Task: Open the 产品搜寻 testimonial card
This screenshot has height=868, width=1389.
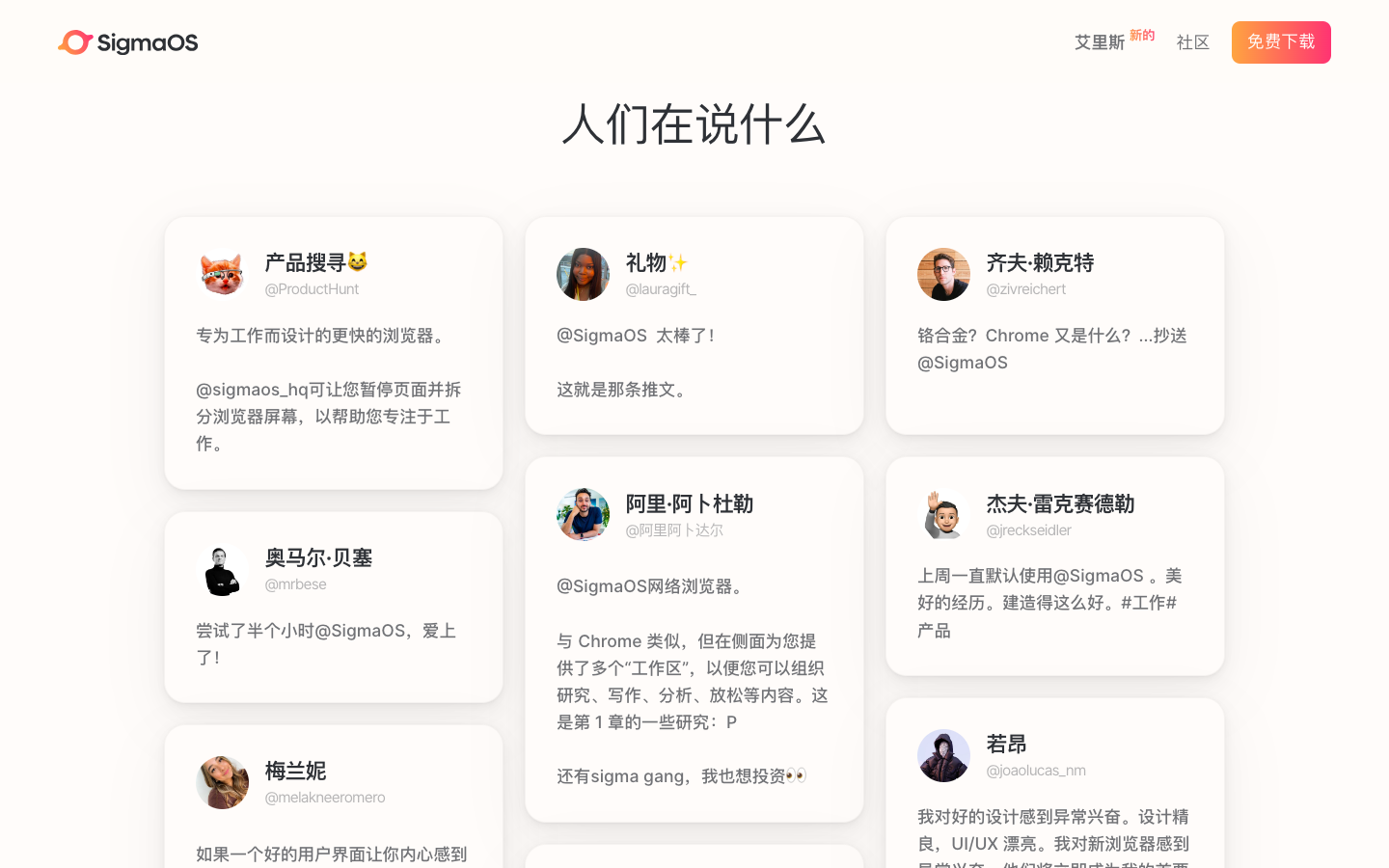Action: pos(334,353)
